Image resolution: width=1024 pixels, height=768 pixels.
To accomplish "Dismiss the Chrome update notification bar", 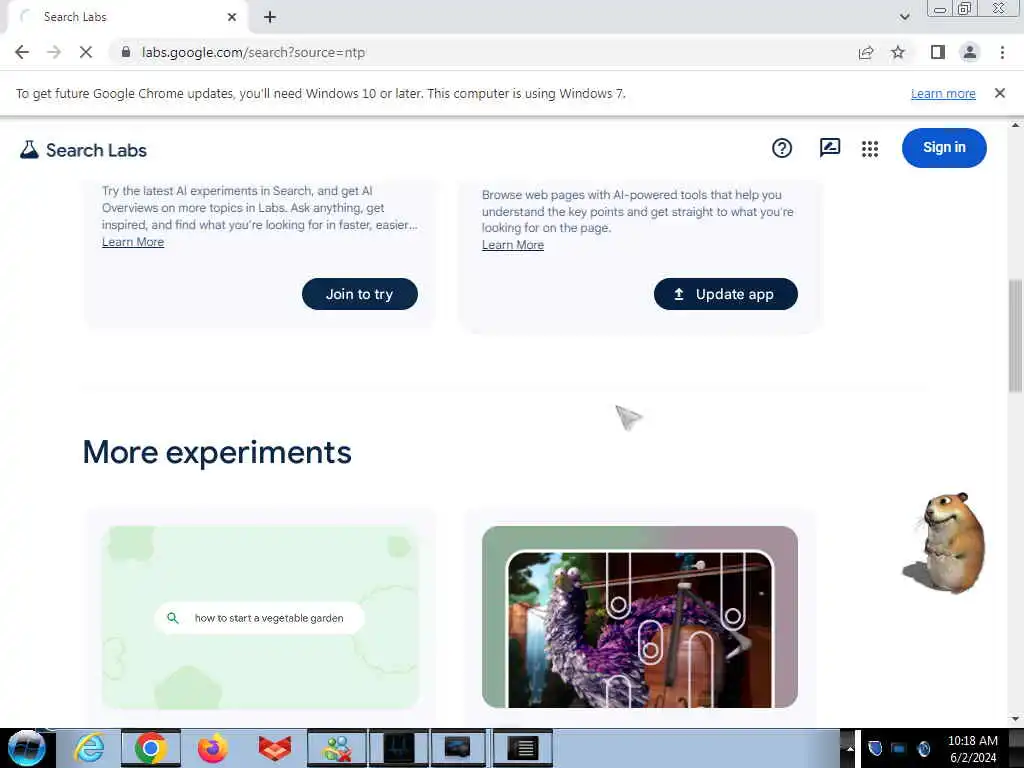I will click(1000, 93).
